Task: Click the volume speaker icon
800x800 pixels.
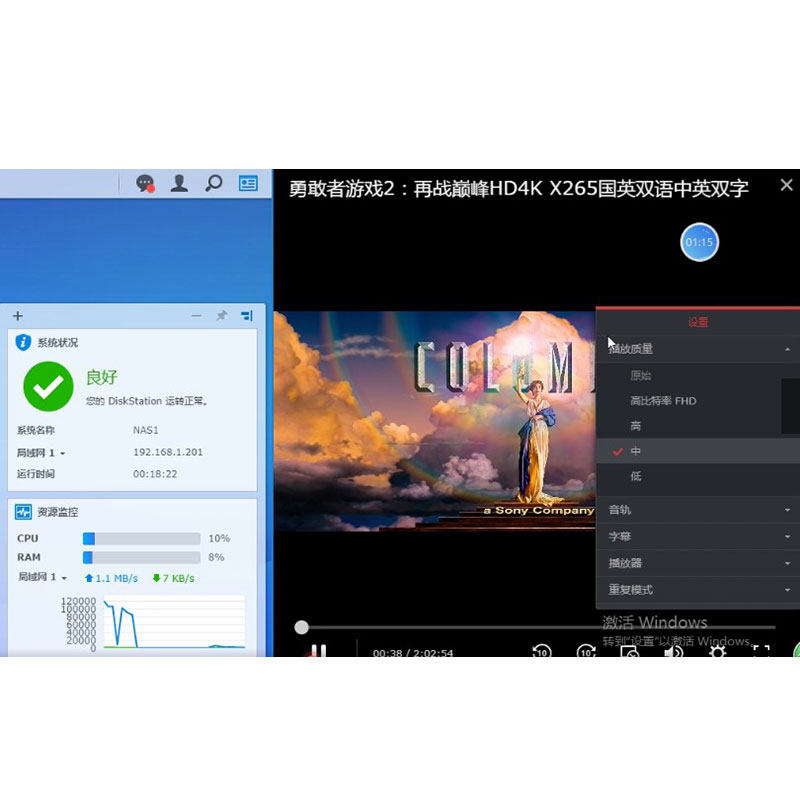Action: [x=673, y=652]
